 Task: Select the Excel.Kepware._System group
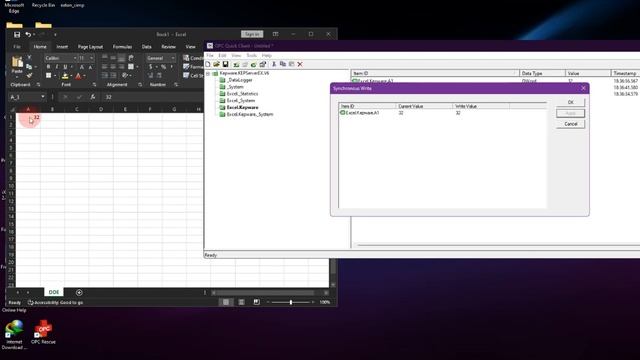click(250, 114)
